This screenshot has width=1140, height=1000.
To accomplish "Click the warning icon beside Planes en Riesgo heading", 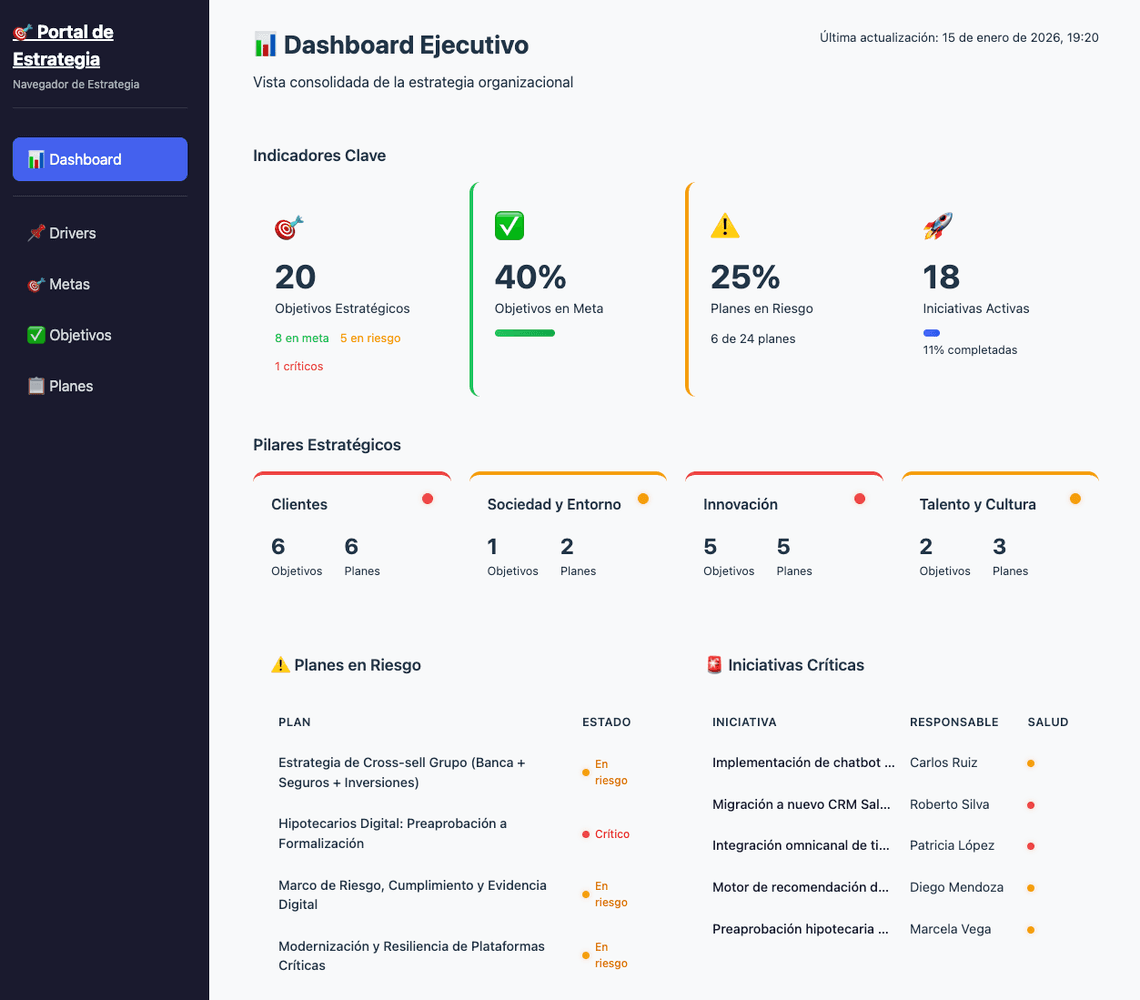I will pos(280,665).
